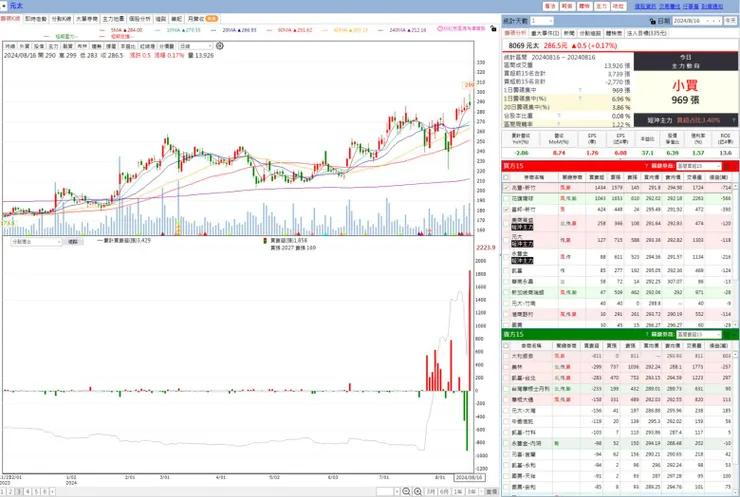Select the 大和國泰 seller row
740x497 pixels.
click(618, 356)
